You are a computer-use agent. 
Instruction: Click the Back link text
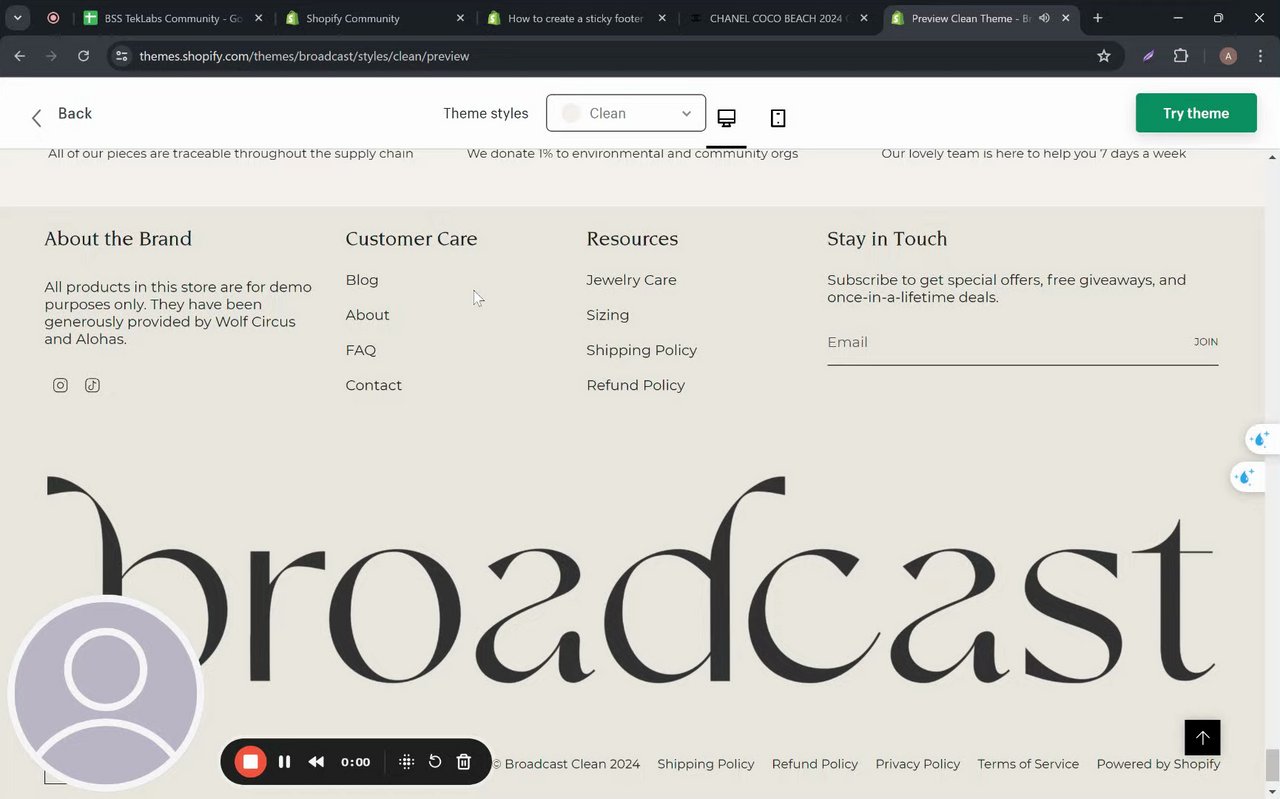point(75,113)
